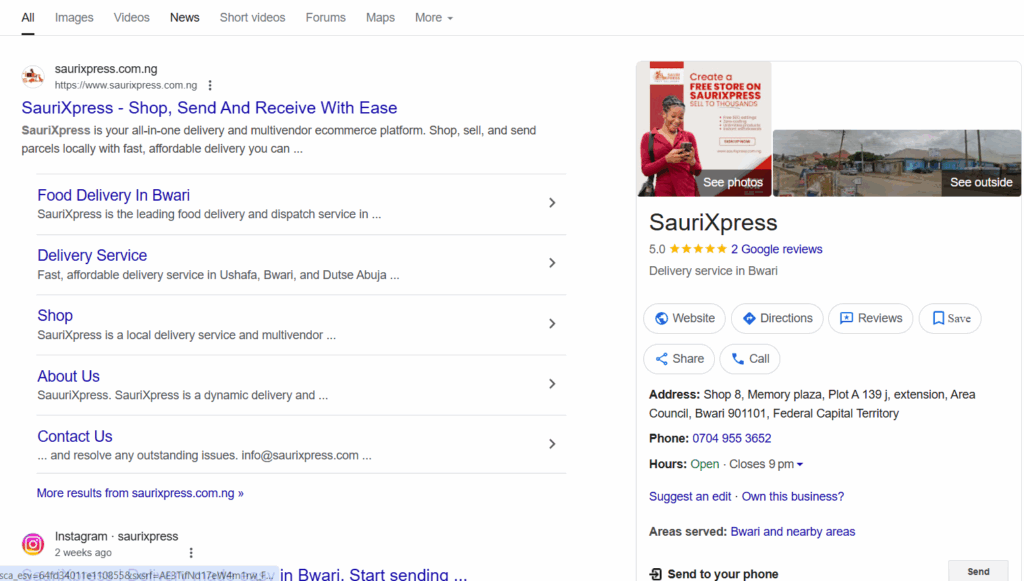Image resolution: width=1024 pixels, height=581 pixels.
Task: Open See photos thumbnail
Action: 704,129
